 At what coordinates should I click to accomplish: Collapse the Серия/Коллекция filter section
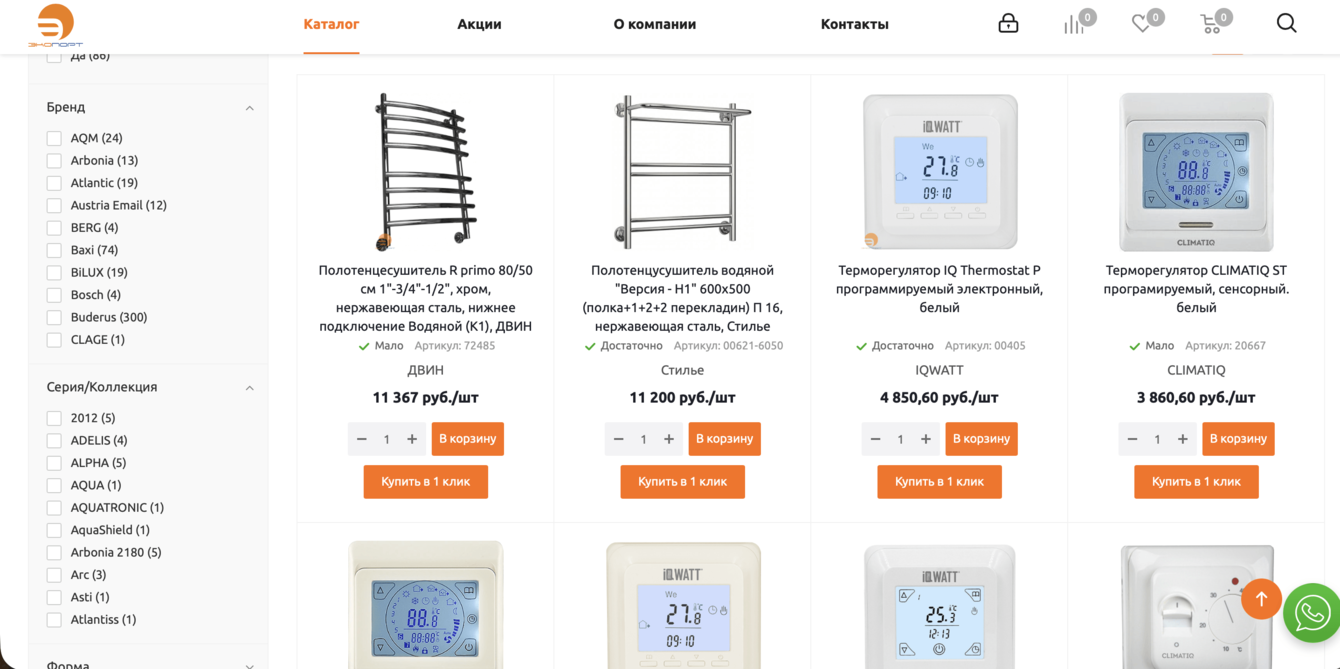pos(249,388)
